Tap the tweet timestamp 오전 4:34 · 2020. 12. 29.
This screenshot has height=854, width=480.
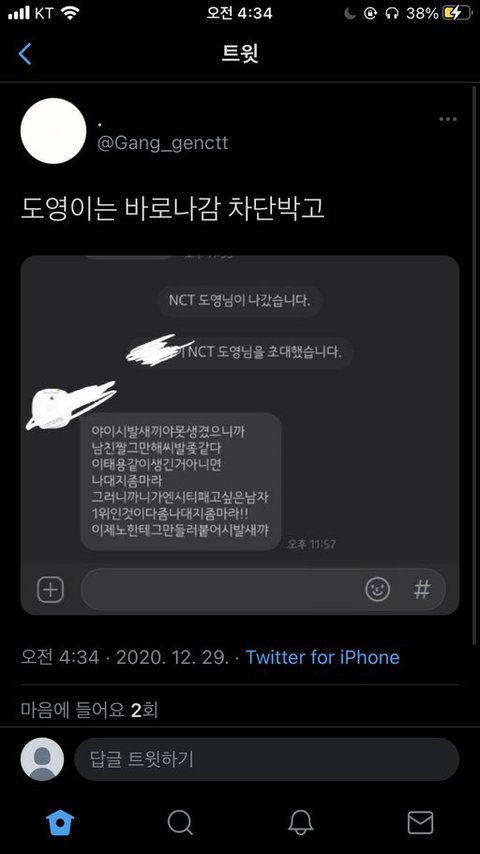(x=125, y=657)
